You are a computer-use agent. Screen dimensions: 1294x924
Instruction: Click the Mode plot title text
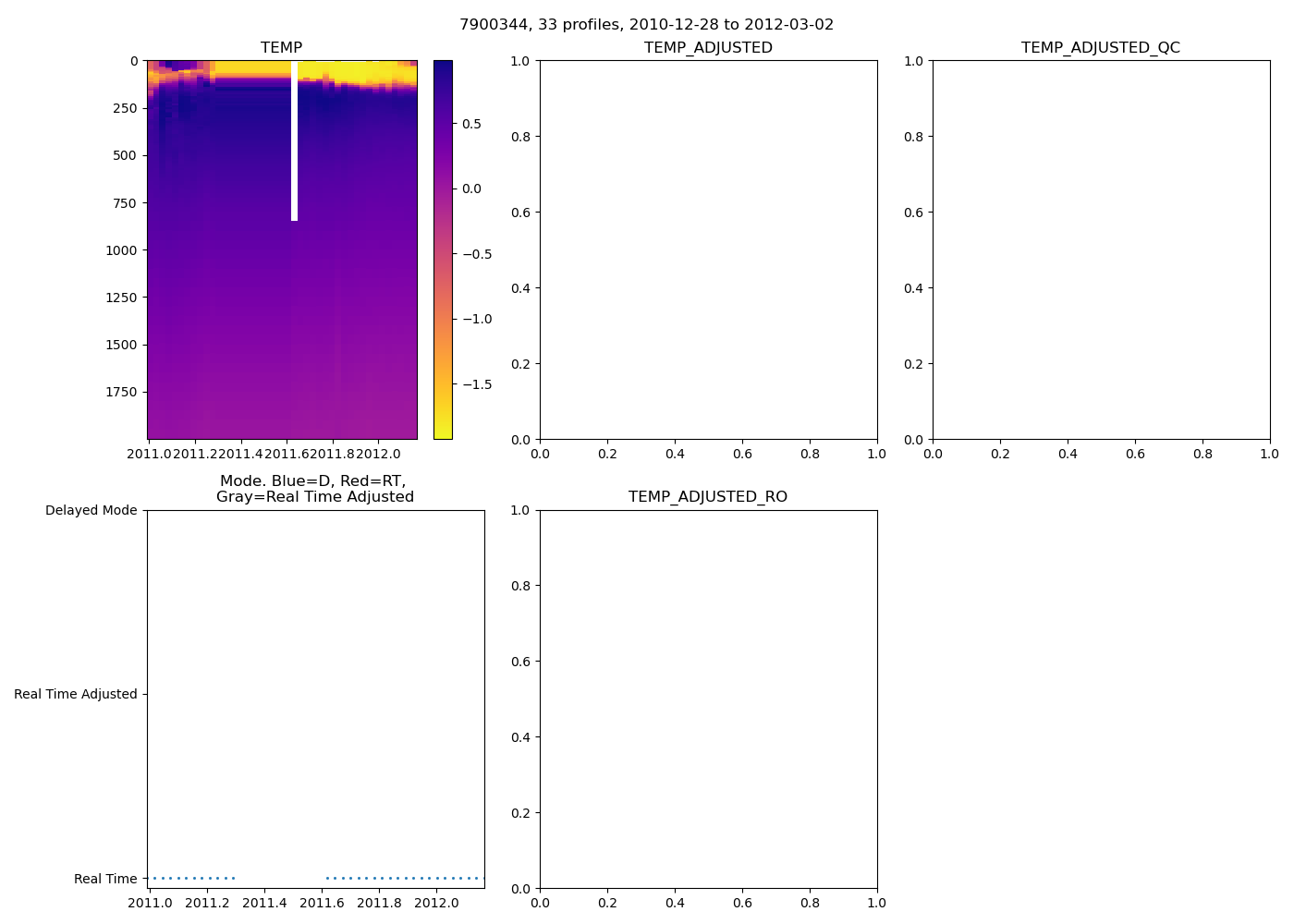pos(314,489)
